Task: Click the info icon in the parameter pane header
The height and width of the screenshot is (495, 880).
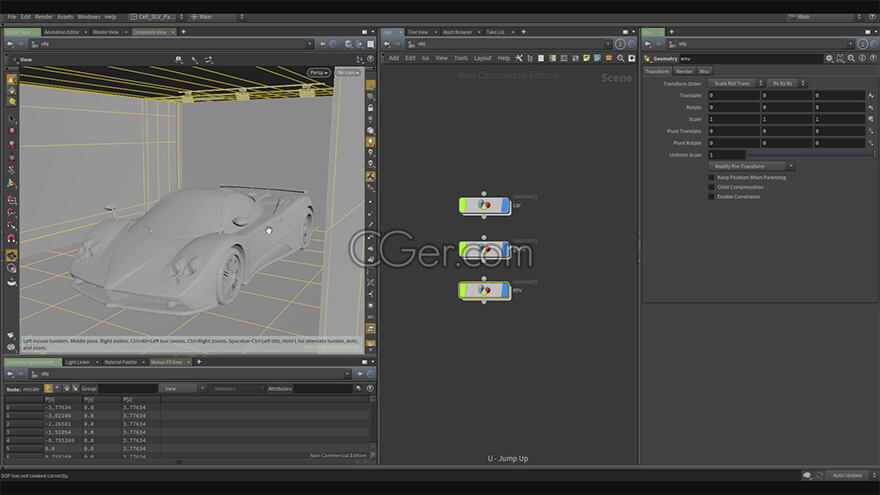Action: pyautogui.click(x=863, y=58)
